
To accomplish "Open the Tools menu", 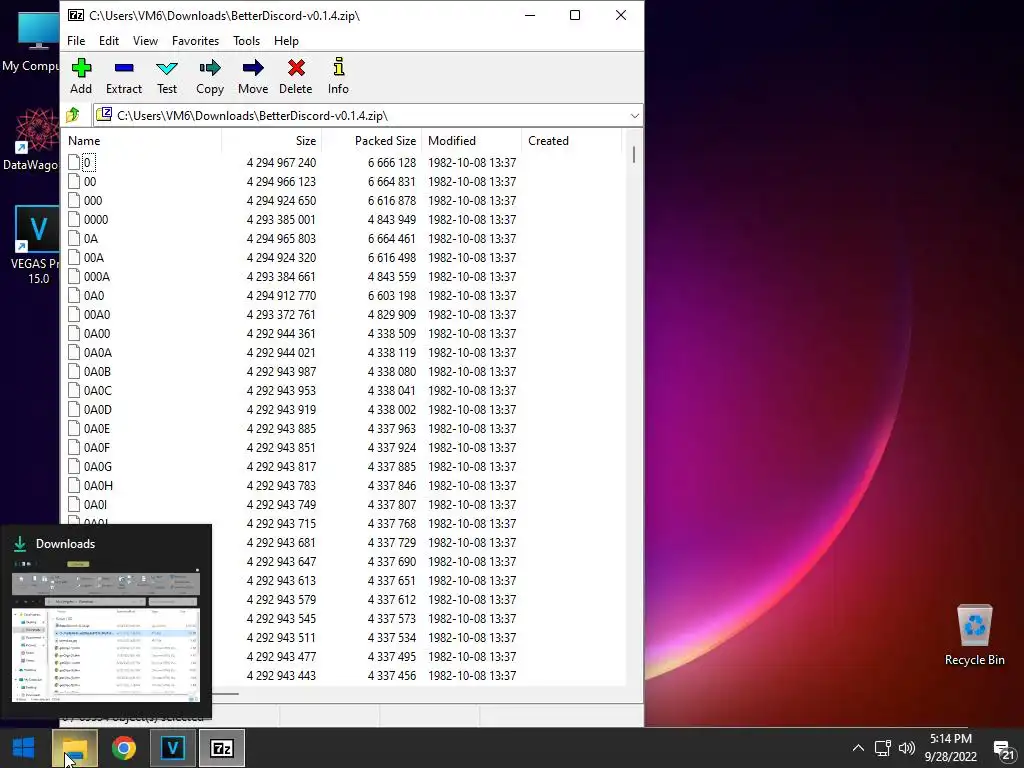I will click(246, 40).
